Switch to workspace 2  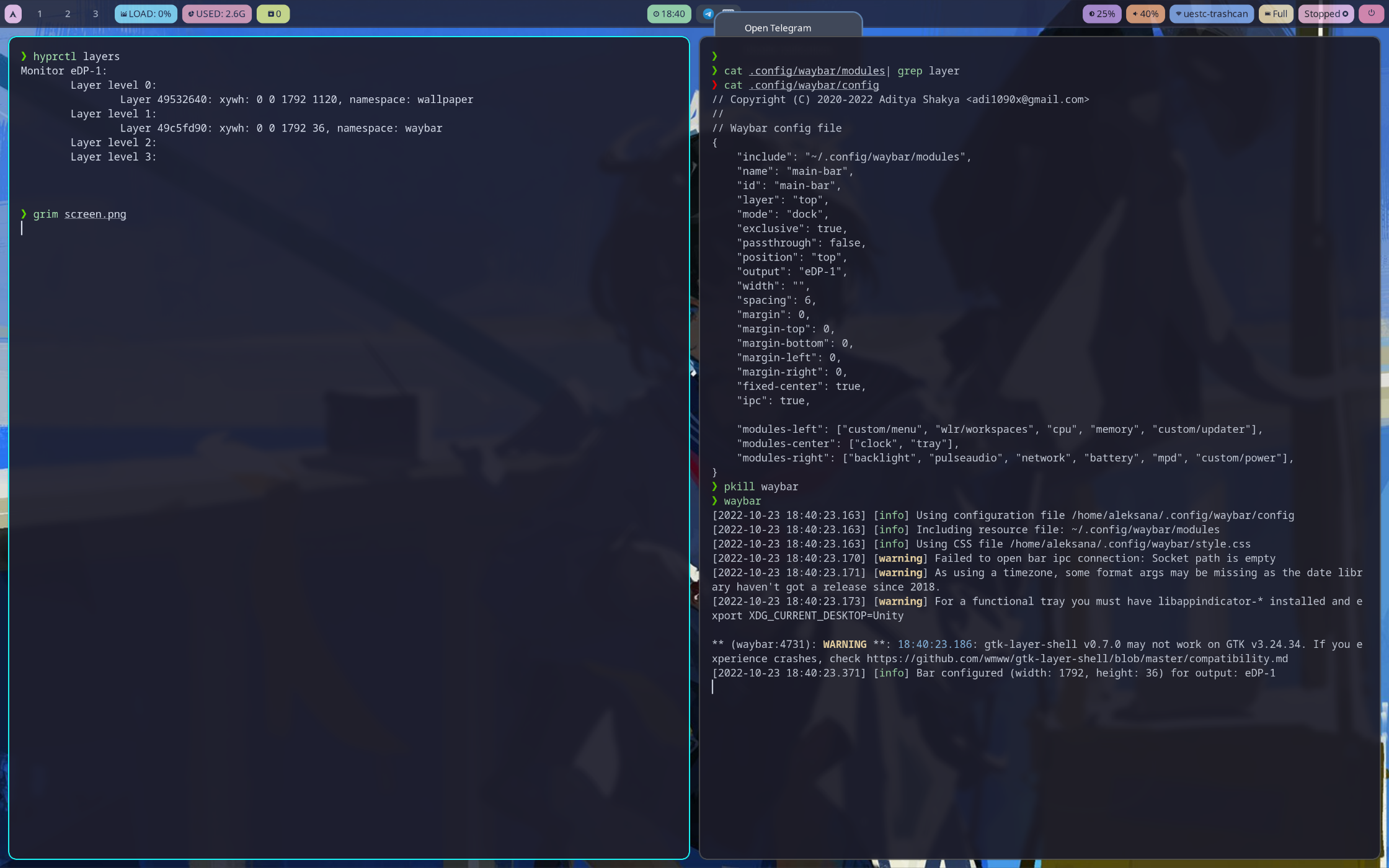pyautogui.click(x=67, y=13)
